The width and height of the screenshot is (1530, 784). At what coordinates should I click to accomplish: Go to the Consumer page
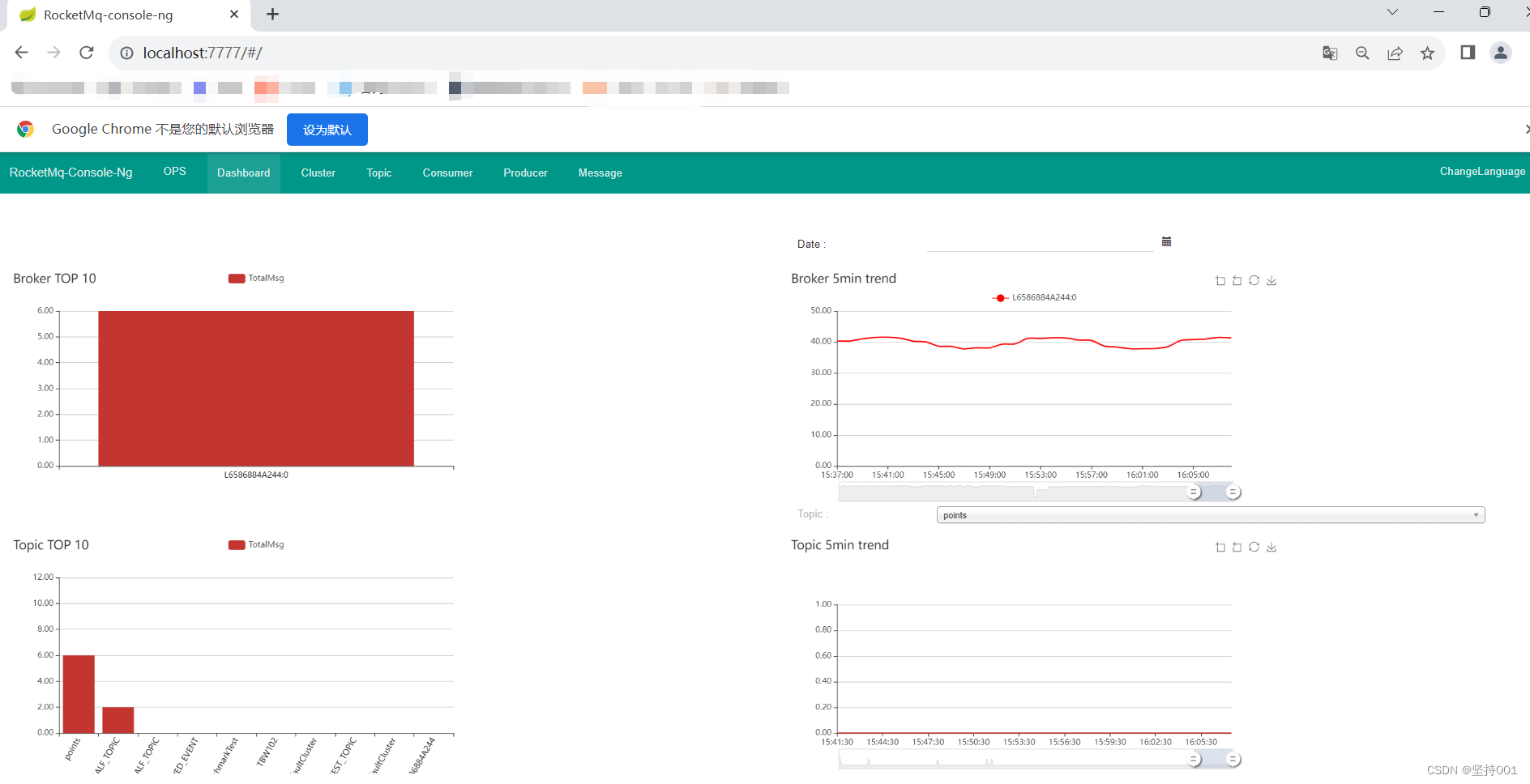pos(447,173)
